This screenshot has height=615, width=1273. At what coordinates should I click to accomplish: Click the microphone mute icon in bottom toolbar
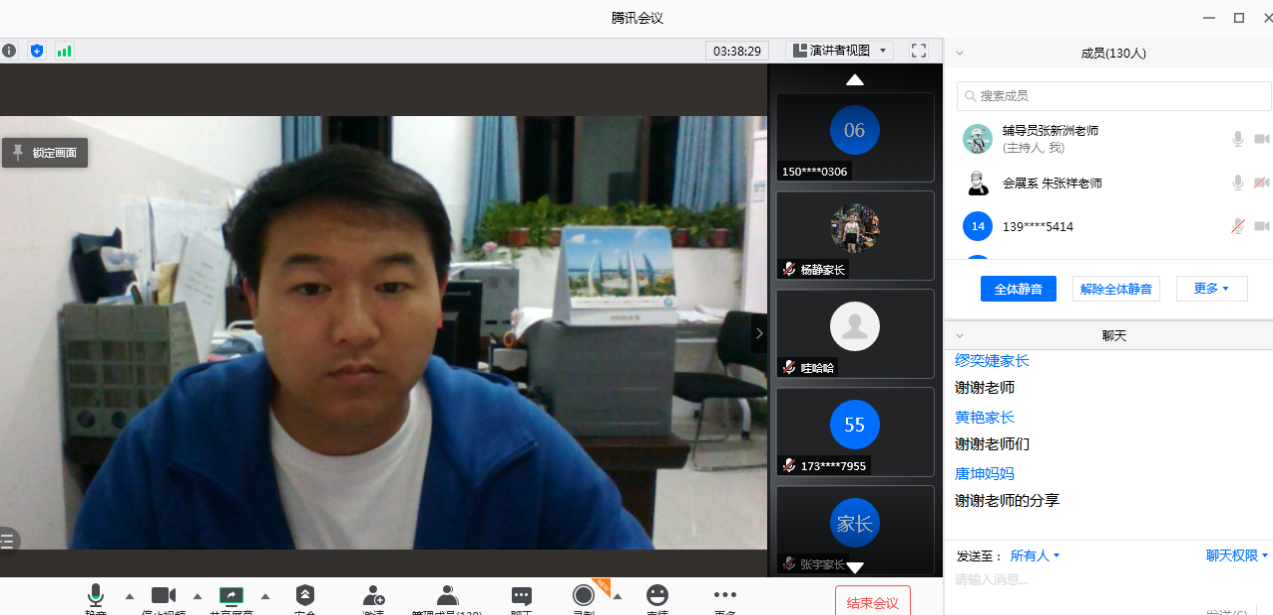pyautogui.click(x=96, y=596)
